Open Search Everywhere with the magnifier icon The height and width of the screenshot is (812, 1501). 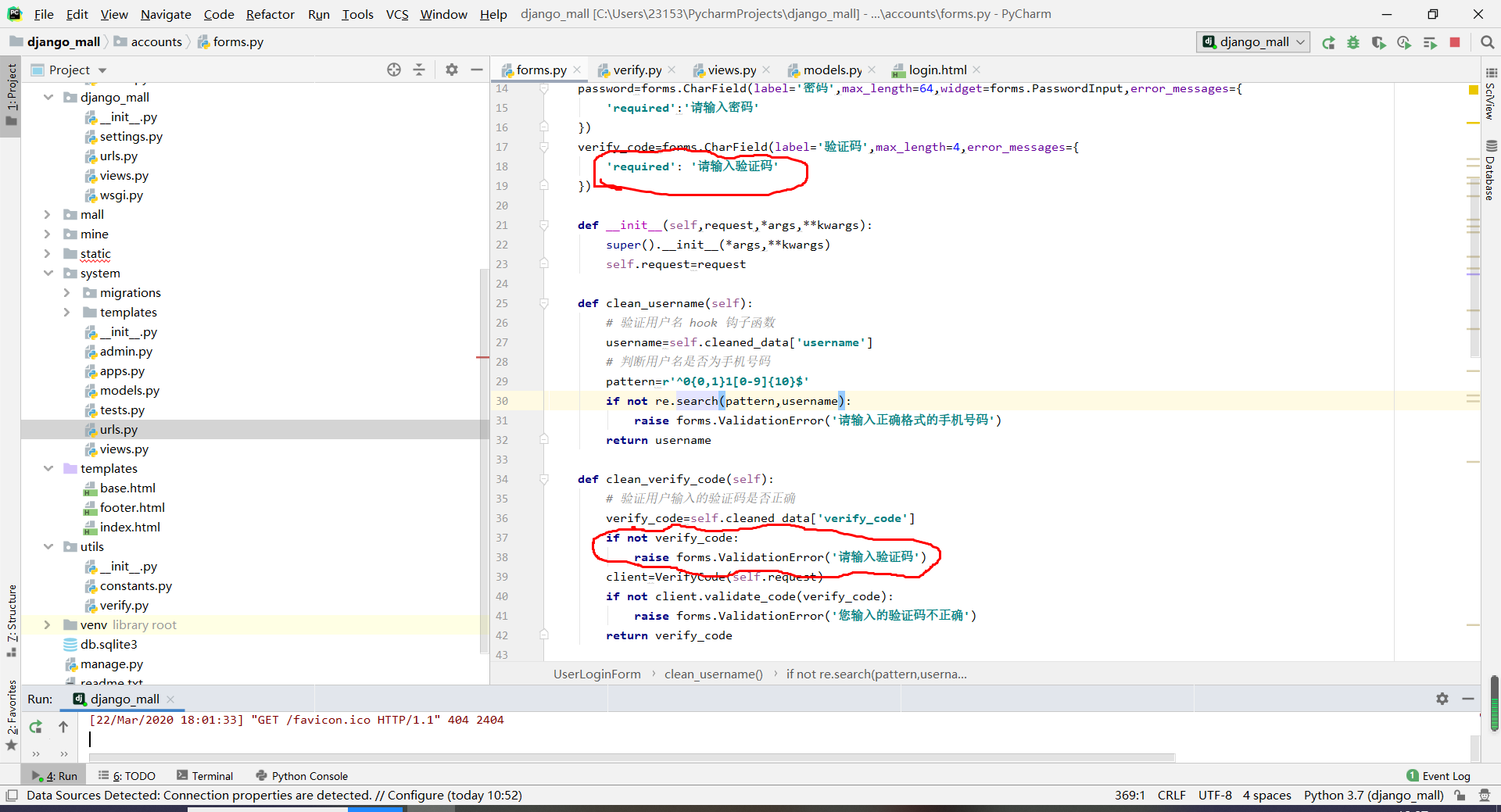1487,42
